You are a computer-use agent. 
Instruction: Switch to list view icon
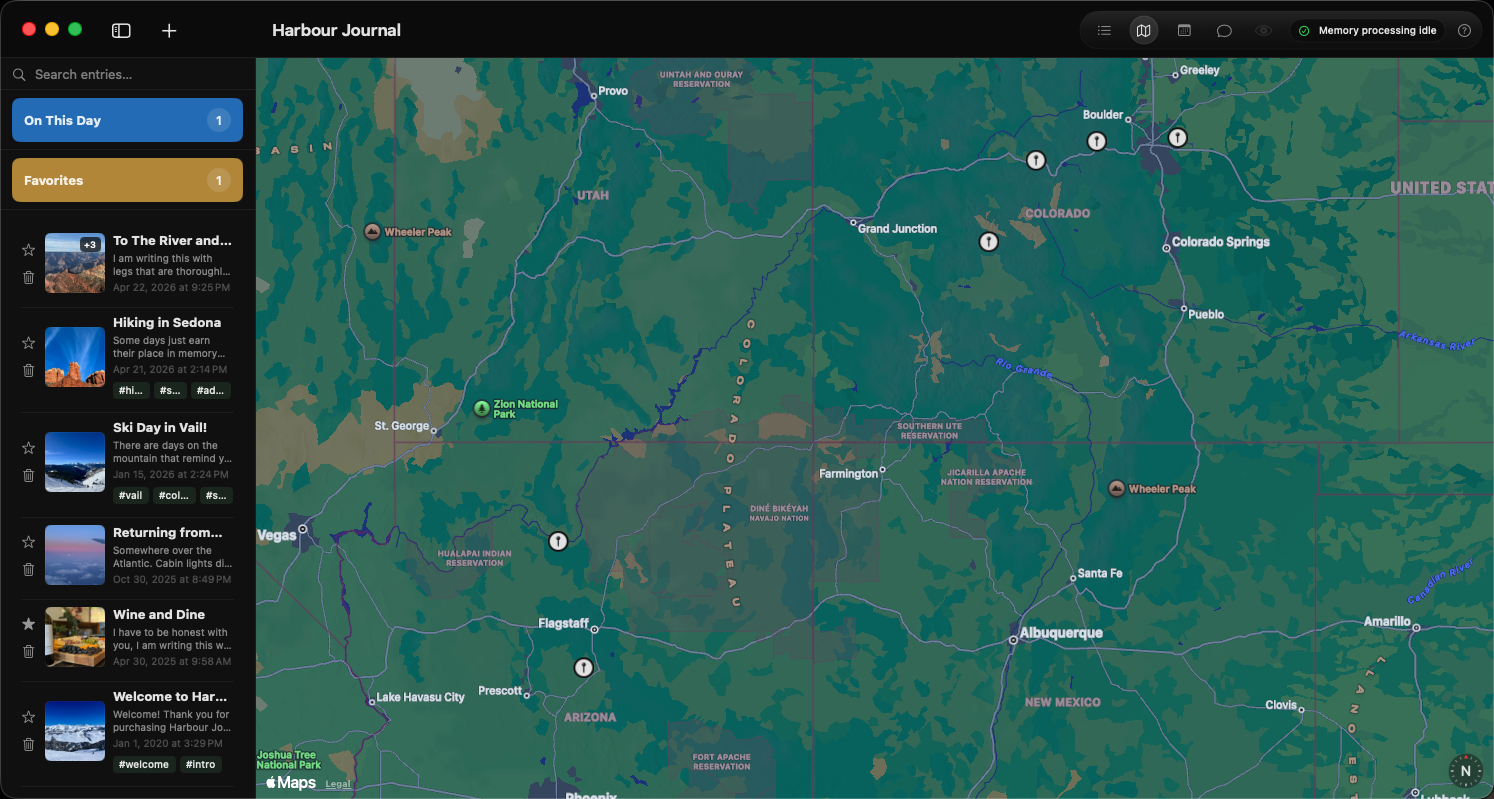click(1104, 31)
